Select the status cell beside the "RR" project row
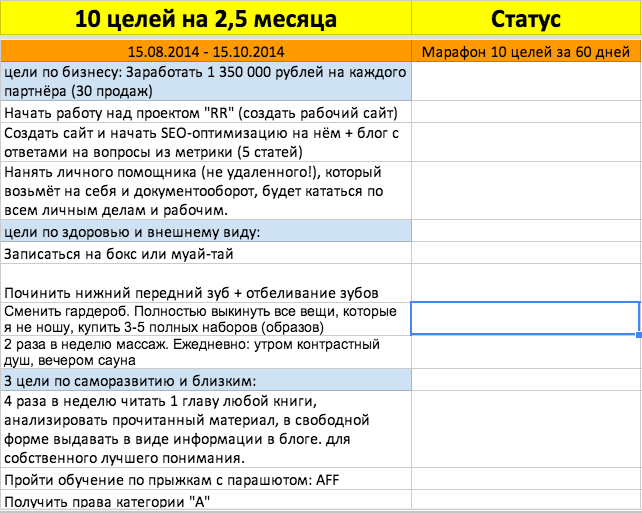 click(x=526, y=112)
